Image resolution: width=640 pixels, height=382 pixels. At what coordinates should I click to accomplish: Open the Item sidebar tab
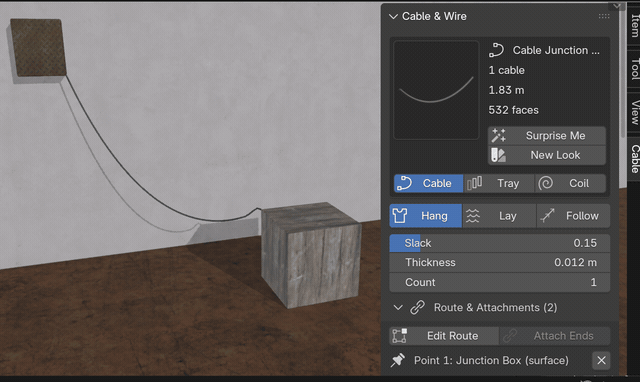click(x=634, y=25)
